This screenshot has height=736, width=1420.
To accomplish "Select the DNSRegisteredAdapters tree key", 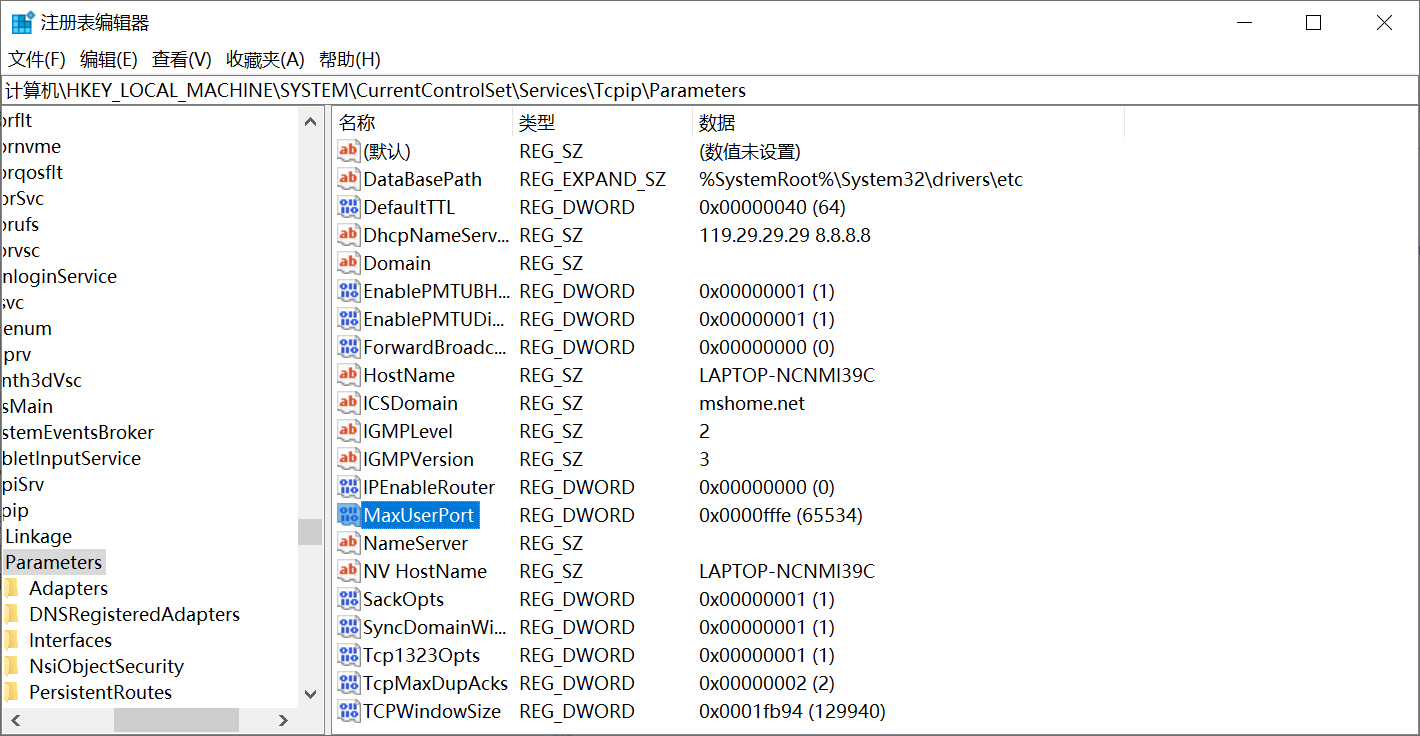I will click(x=134, y=614).
